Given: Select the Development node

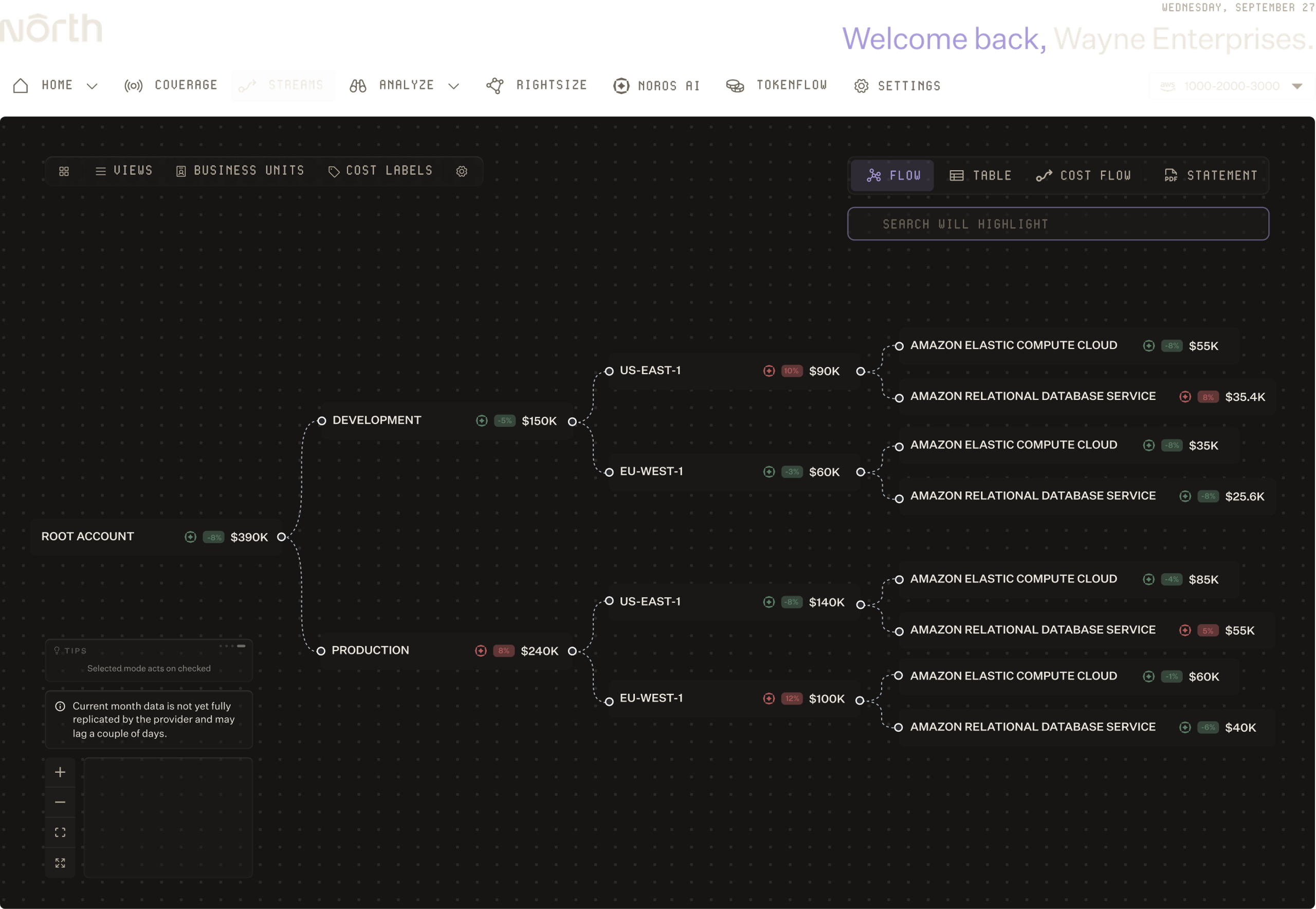Looking at the screenshot, I should coord(447,421).
